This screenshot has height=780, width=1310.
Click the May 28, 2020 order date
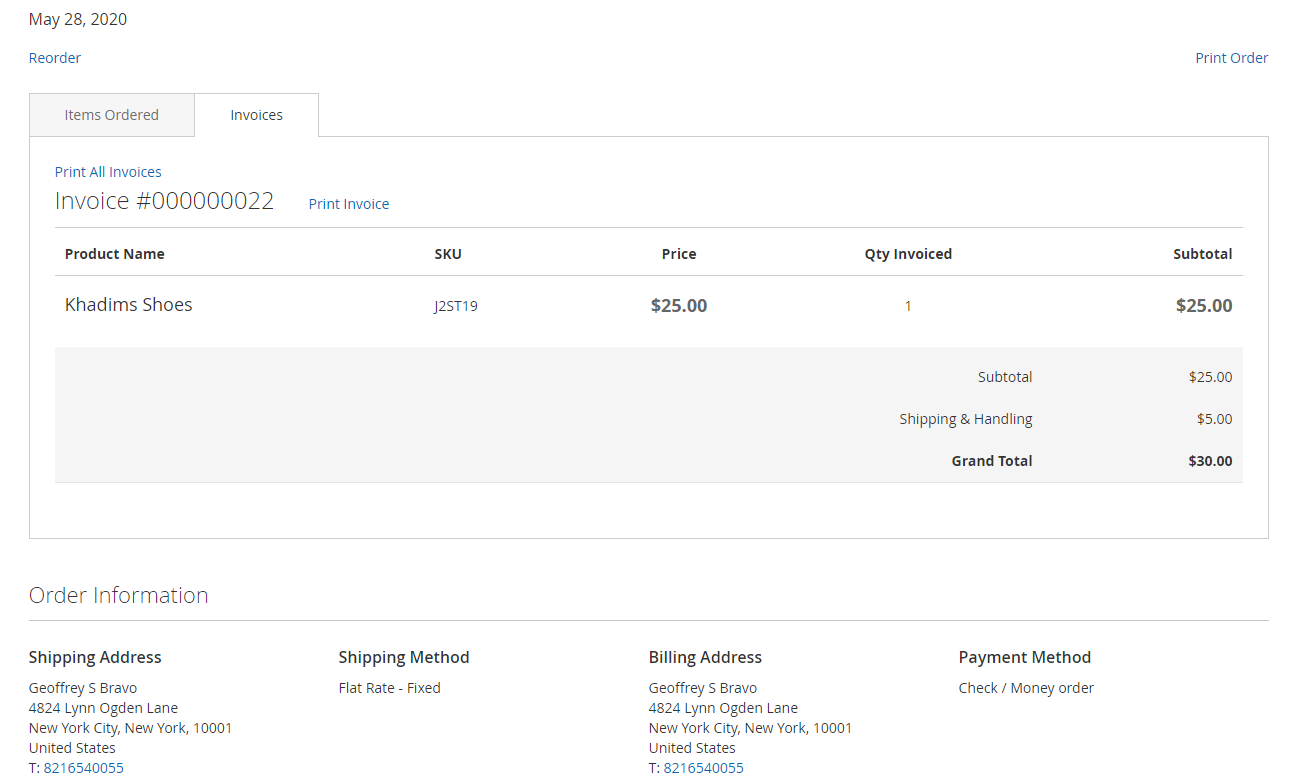pyautogui.click(x=78, y=19)
